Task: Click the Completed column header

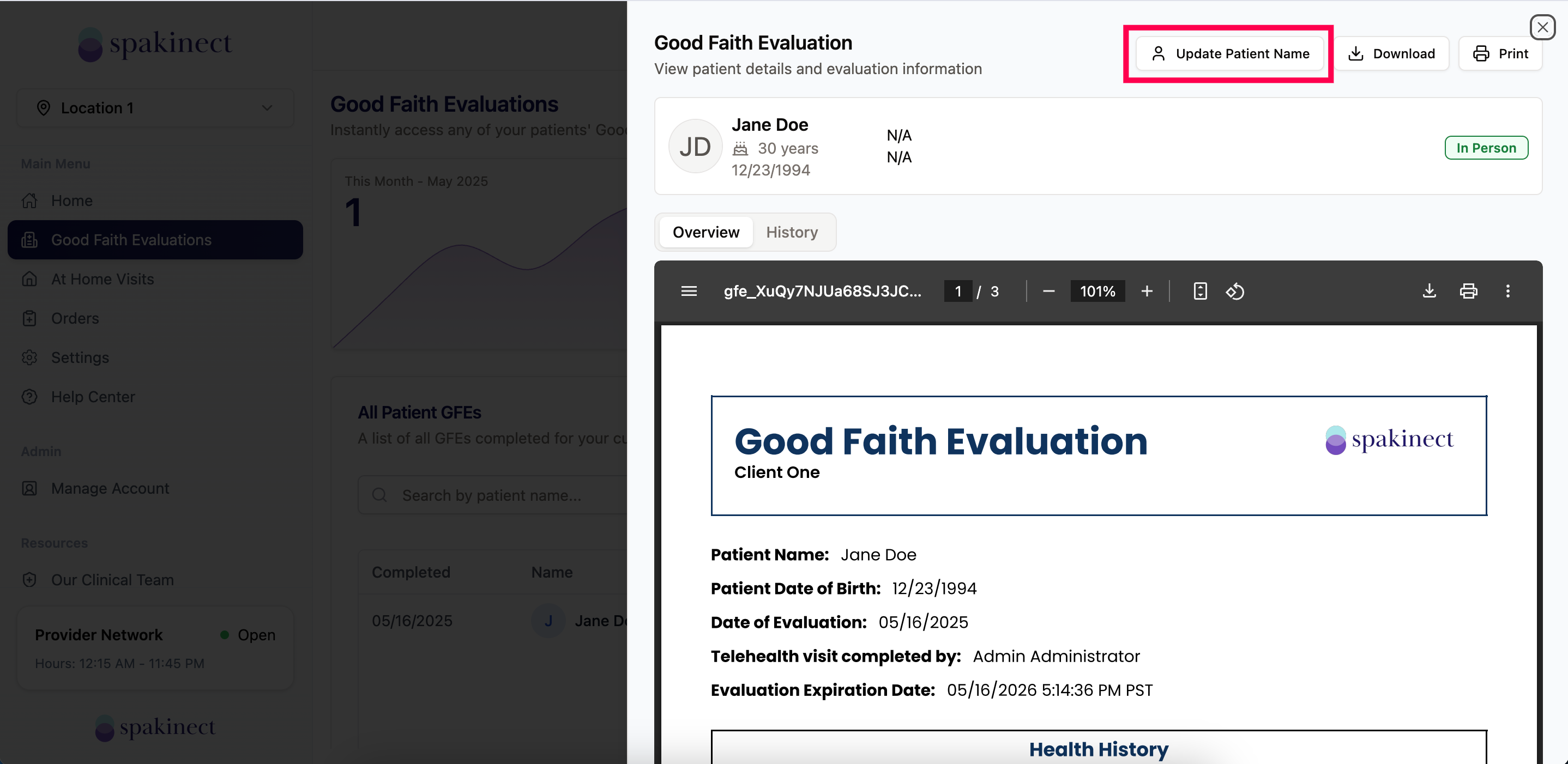Action: (411, 572)
